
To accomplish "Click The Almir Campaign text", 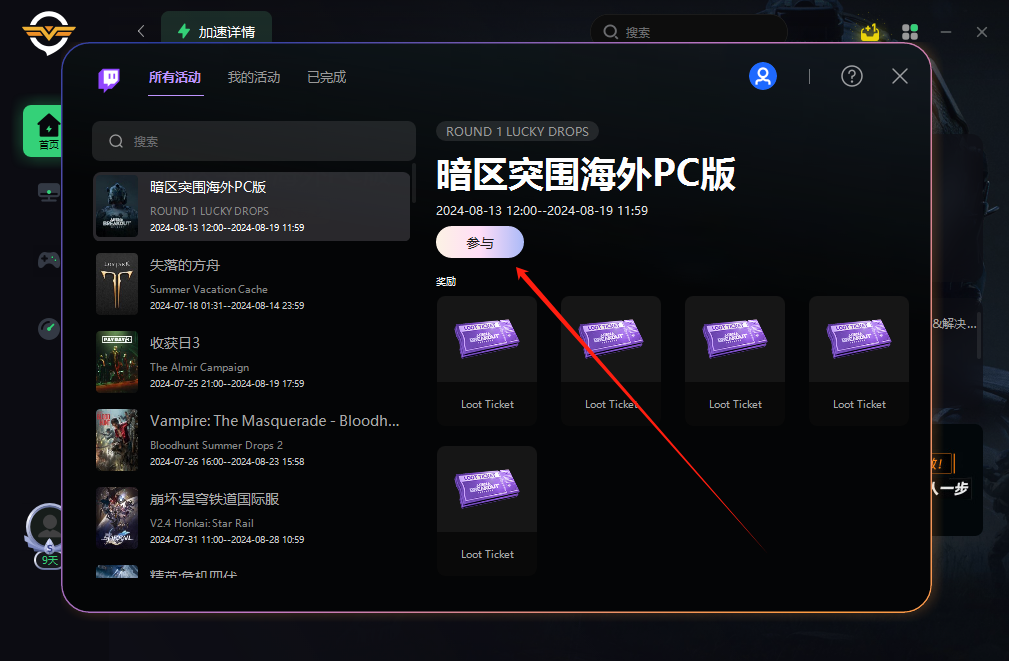I will pos(199,368).
